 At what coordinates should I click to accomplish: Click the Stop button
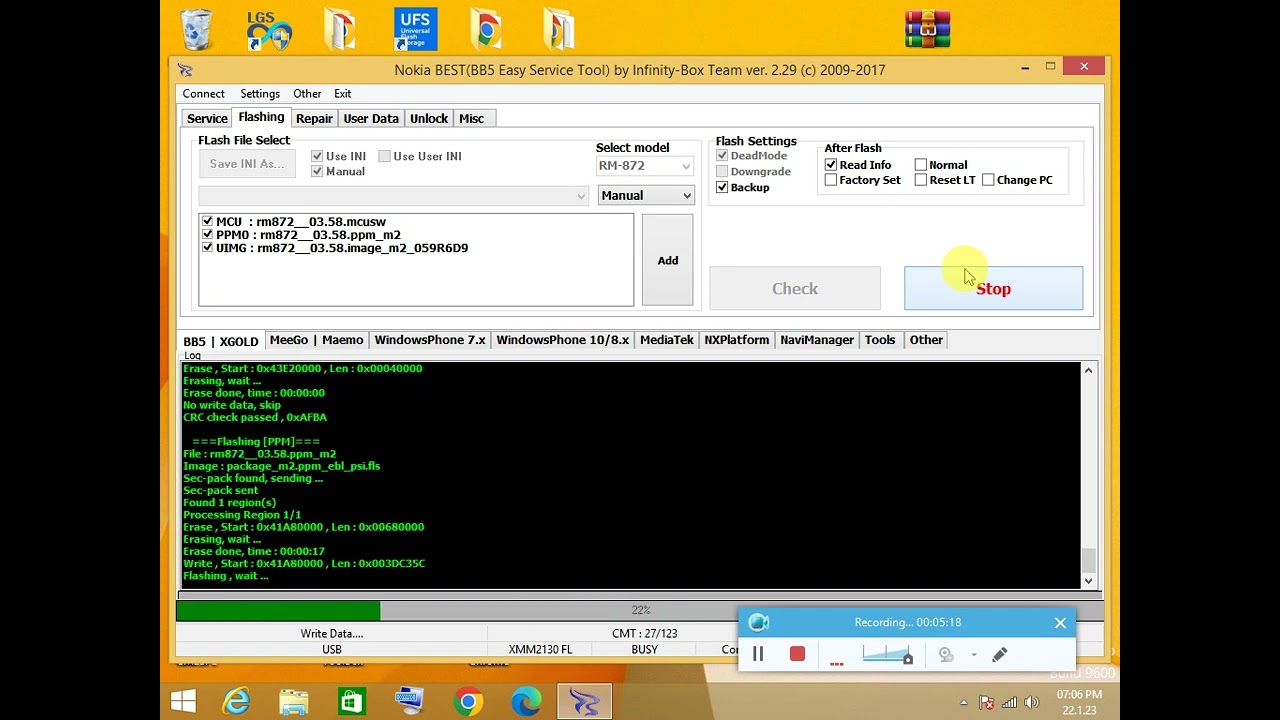[x=993, y=288]
